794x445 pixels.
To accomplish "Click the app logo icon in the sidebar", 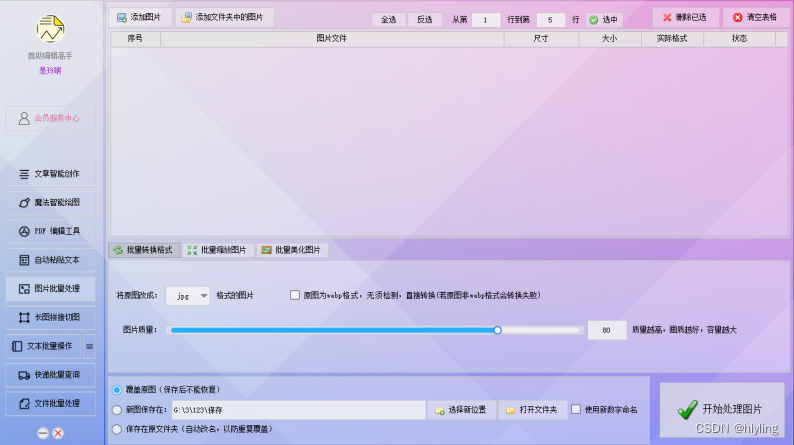I will tap(50, 28).
